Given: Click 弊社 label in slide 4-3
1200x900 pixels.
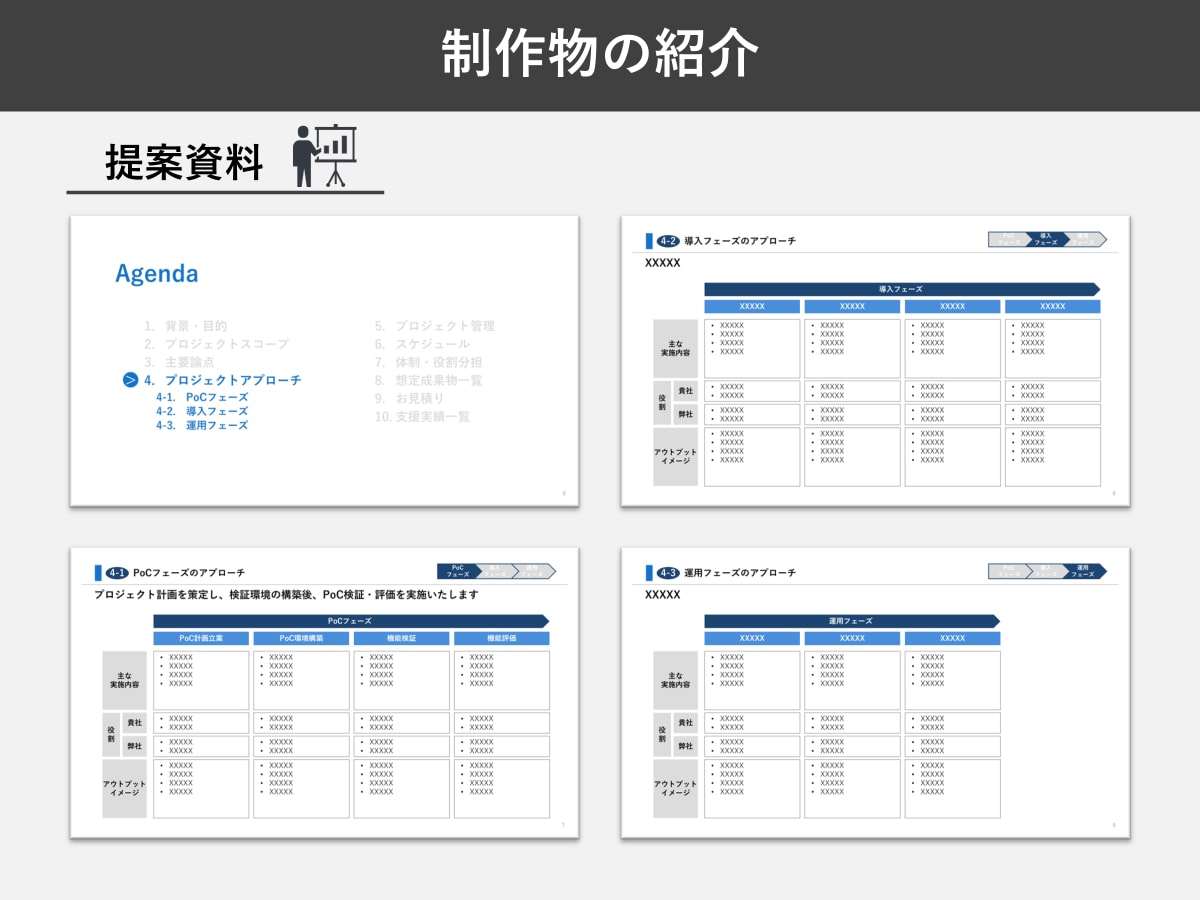Looking at the screenshot, I should [x=686, y=746].
